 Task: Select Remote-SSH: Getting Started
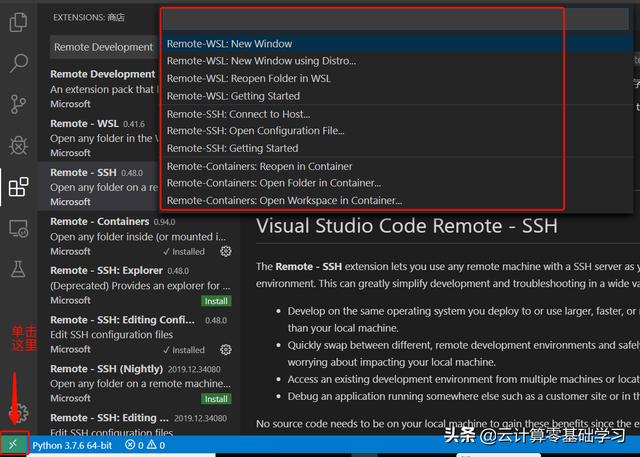tap(398, 148)
